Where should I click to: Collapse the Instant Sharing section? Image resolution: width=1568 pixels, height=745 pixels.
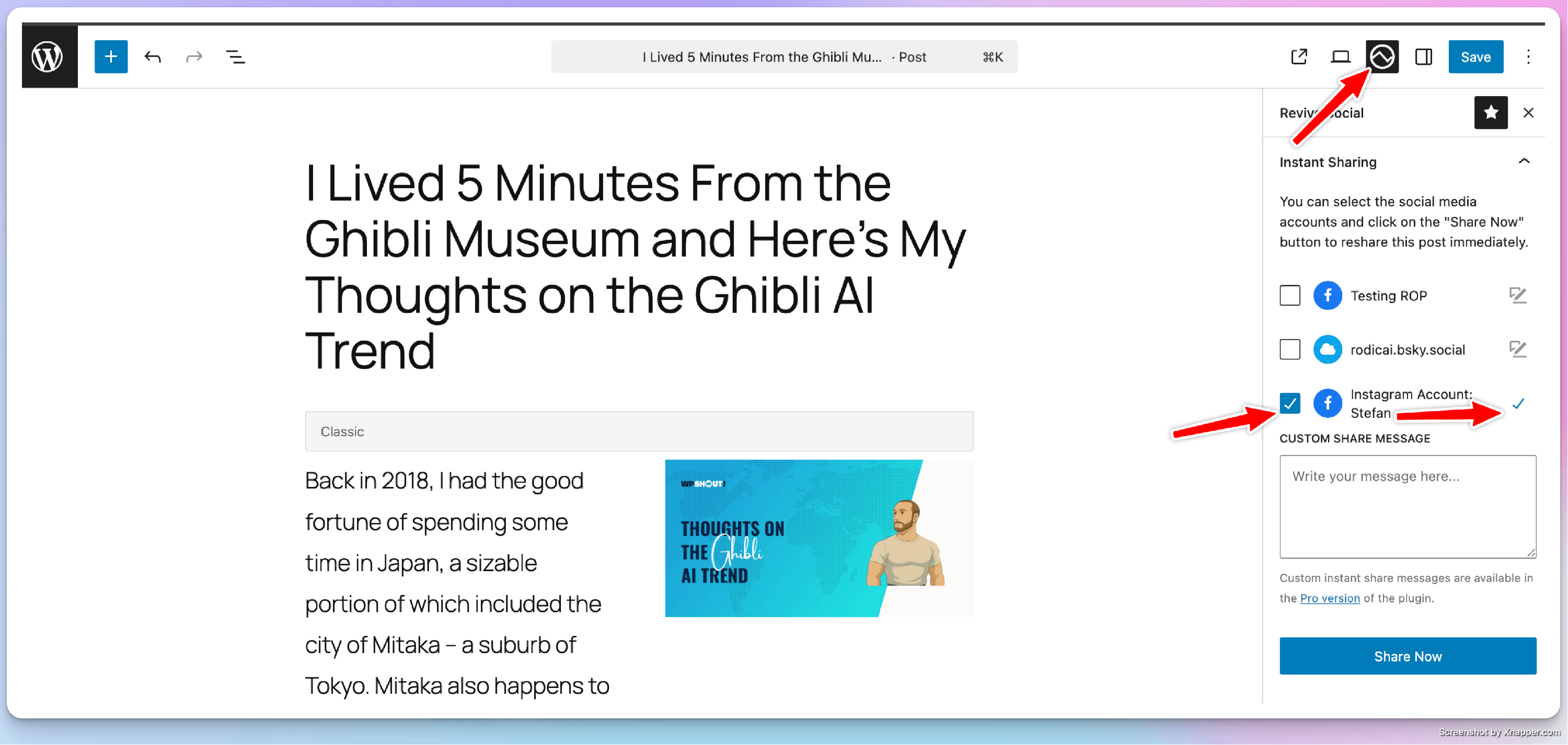coord(1524,162)
